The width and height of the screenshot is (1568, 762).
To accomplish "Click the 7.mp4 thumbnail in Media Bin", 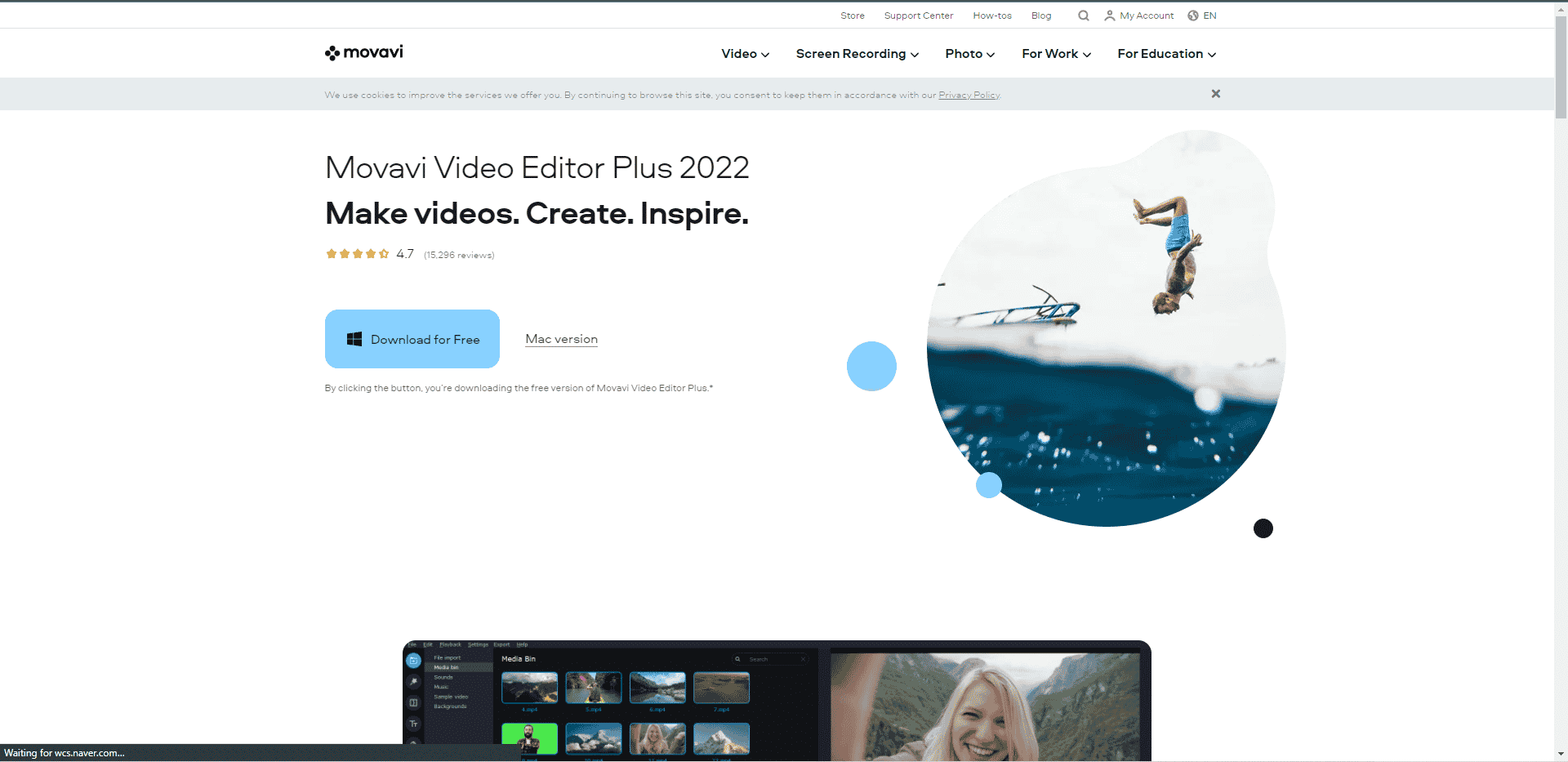I will [x=721, y=688].
